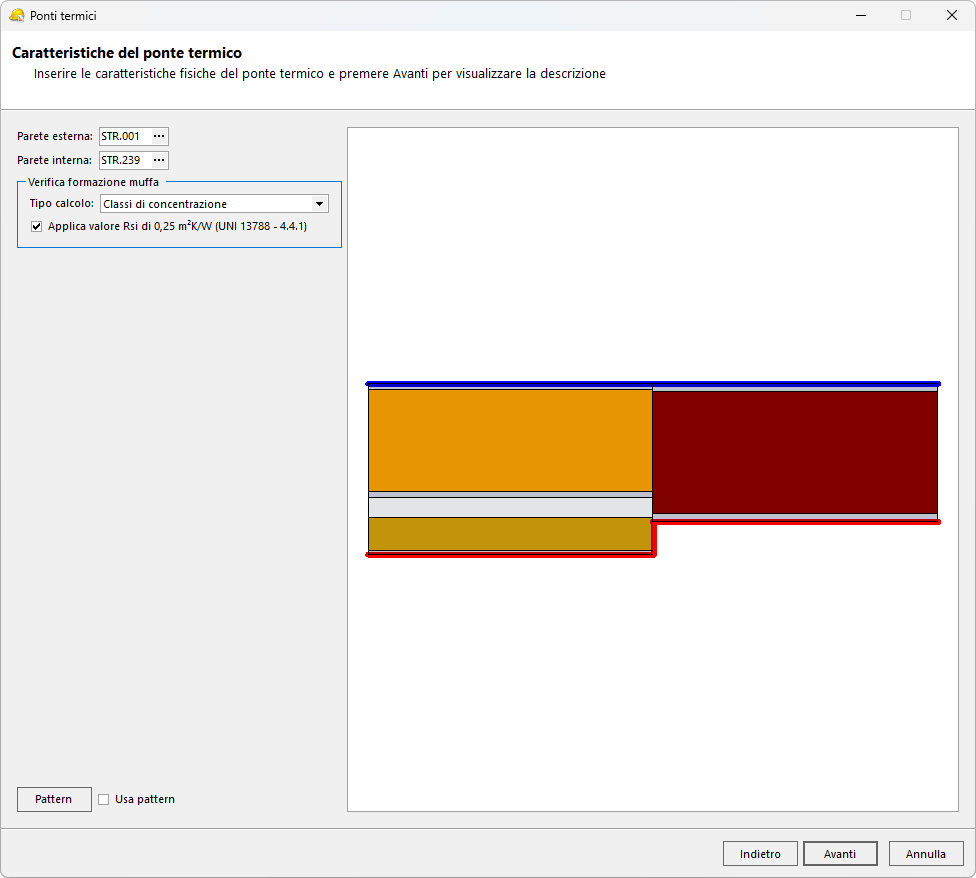This screenshot has width=976, height=878.
Task: Proceed with the Avanti button
Action: coord(840,854)
